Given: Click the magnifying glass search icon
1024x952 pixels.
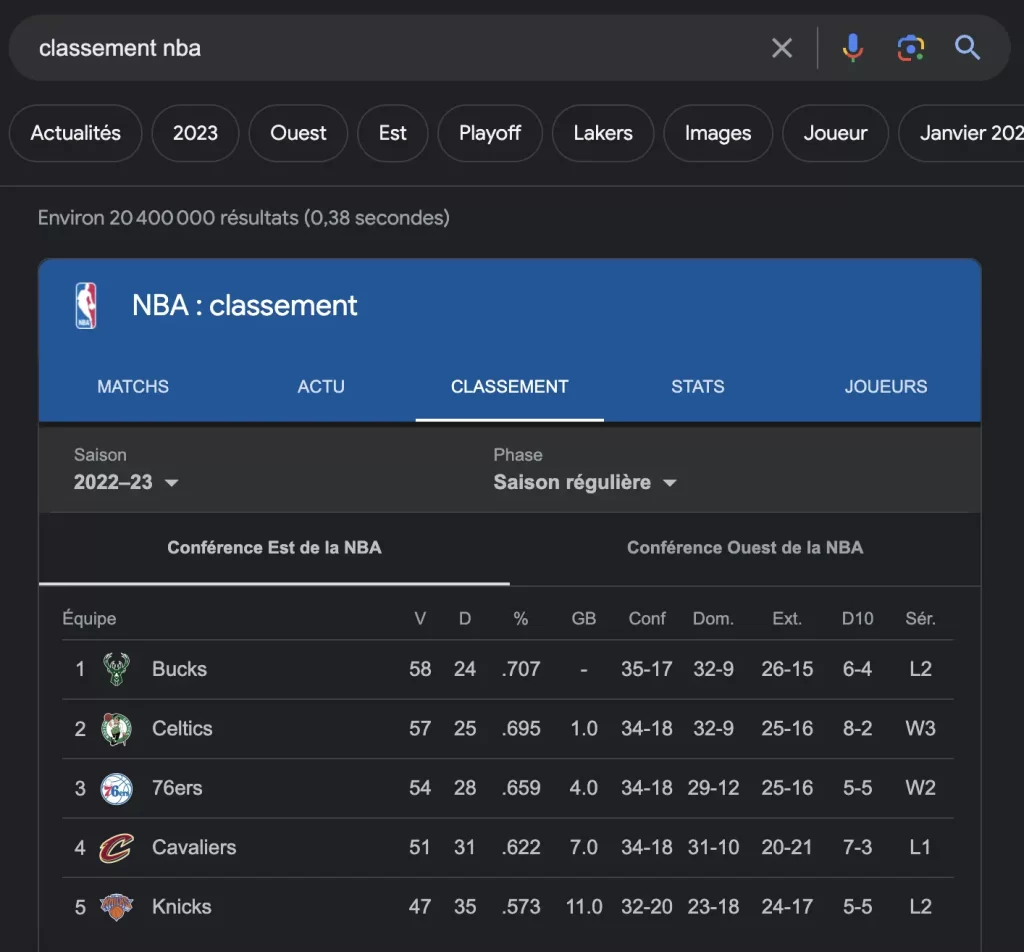Looking at the screenshot, I should coord(967,48).
